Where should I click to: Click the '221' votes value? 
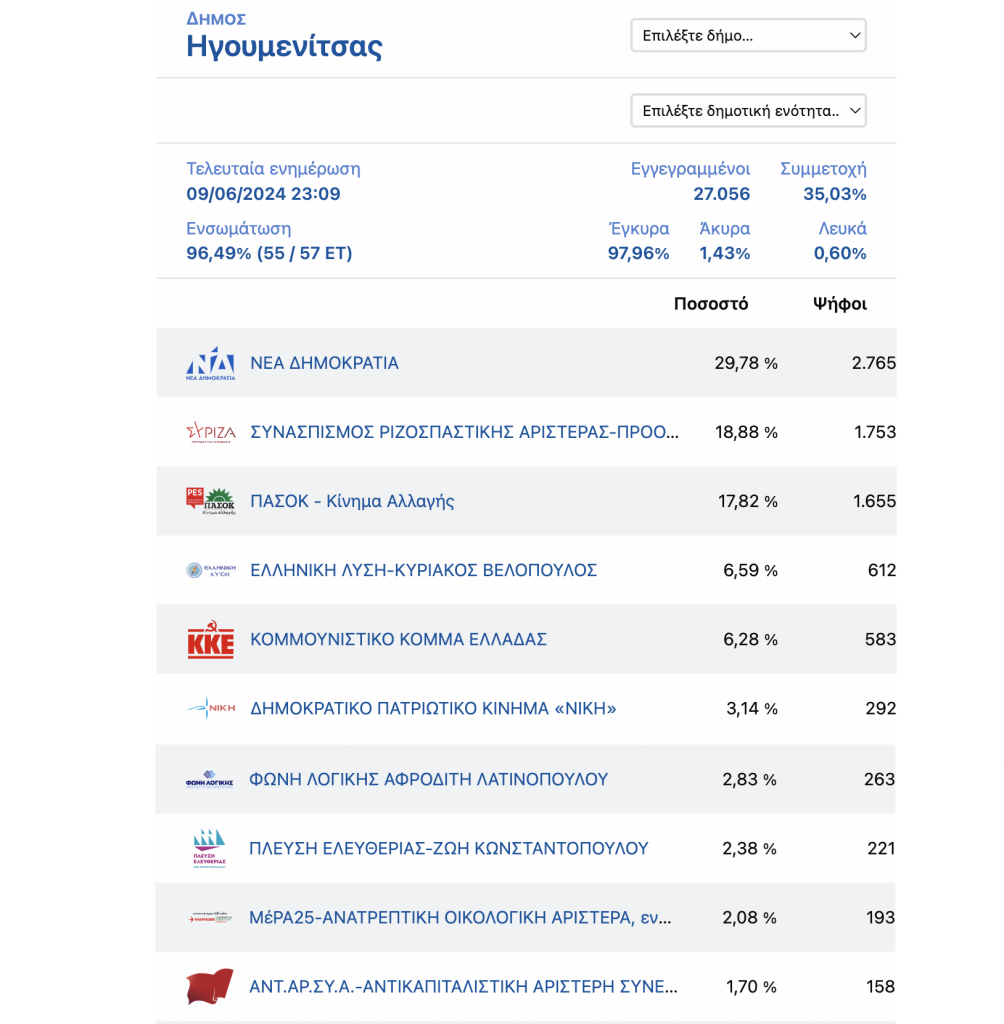(x=881, y=848)
